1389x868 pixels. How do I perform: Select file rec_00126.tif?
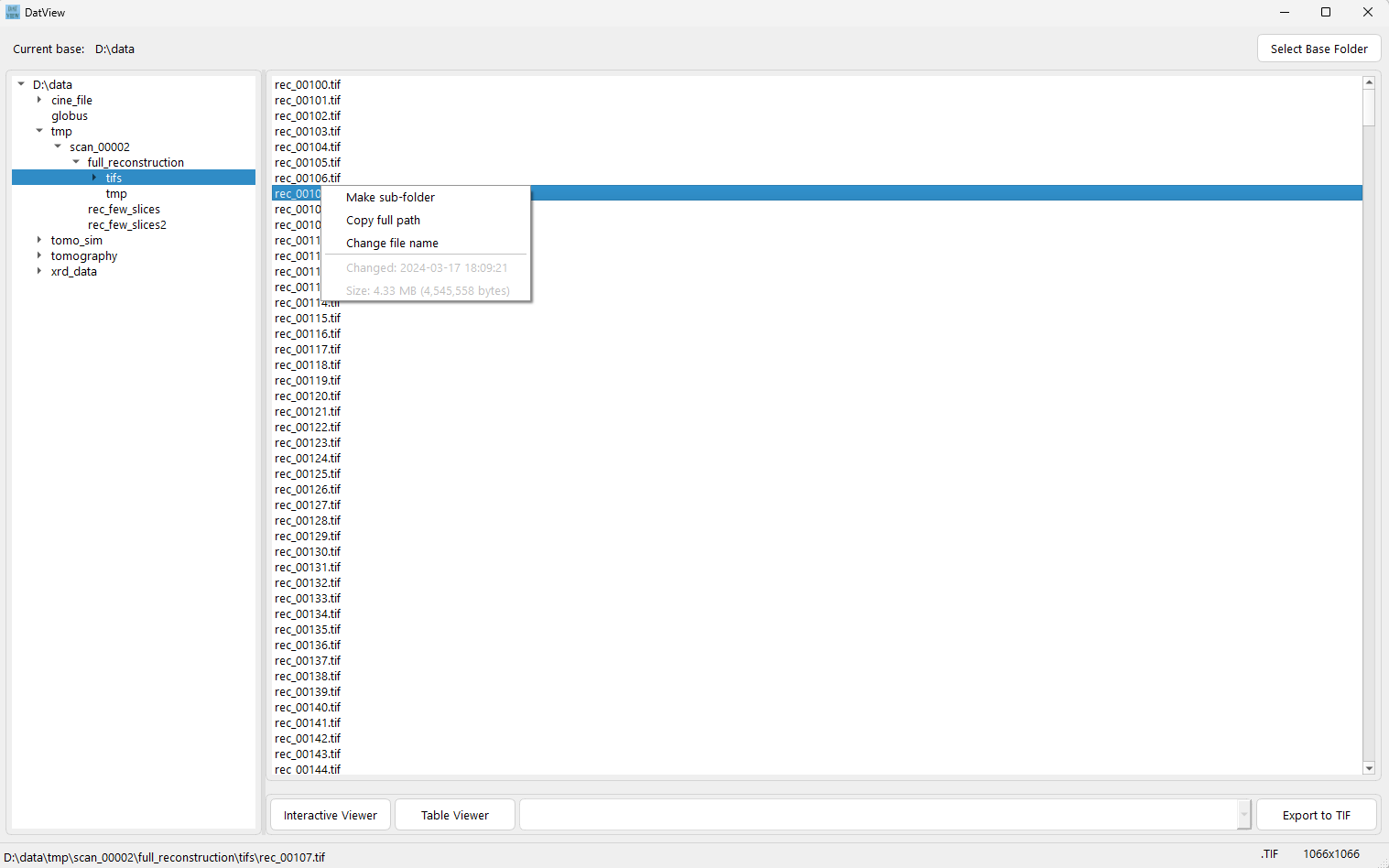pyautogui.click(x=308, y=489)
